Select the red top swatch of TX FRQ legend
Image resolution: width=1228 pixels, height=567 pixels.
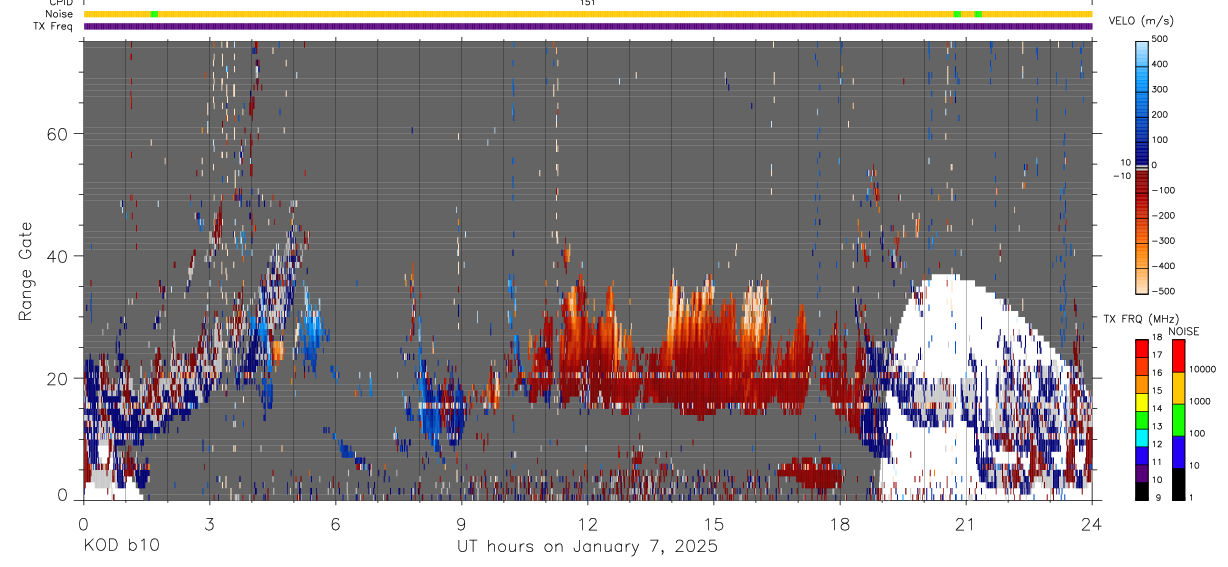1141,349
